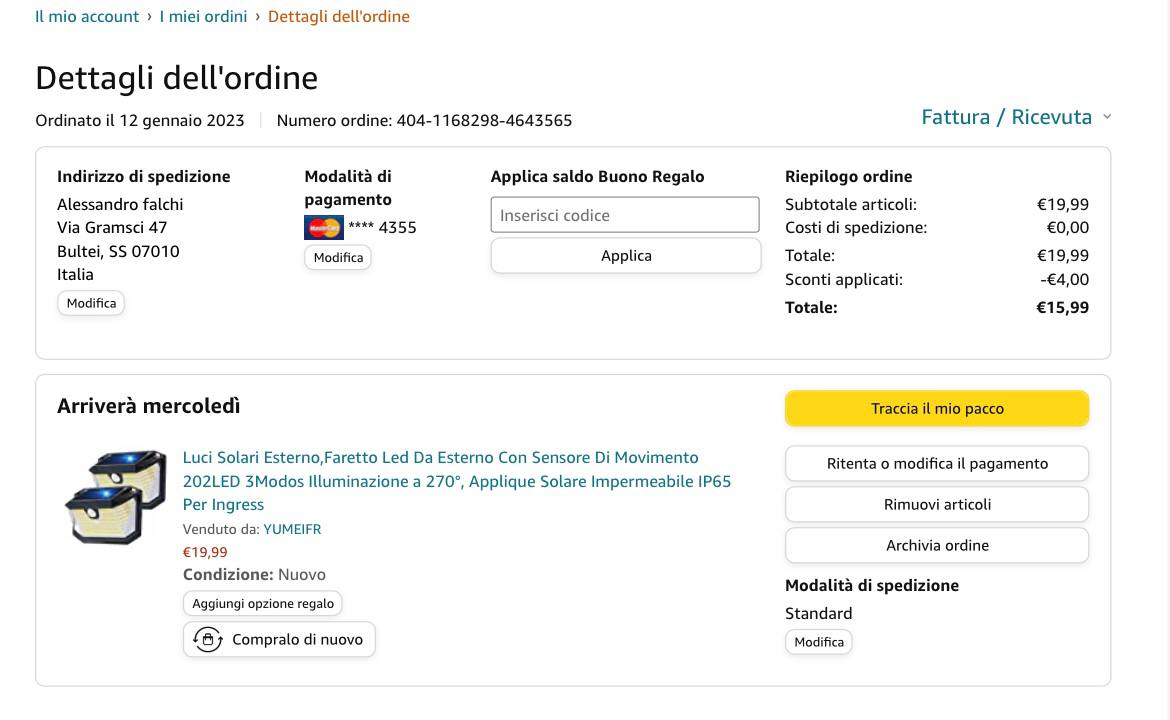
Task: Click Aggiungi opzione regalo button
Action: pos(263,604)
